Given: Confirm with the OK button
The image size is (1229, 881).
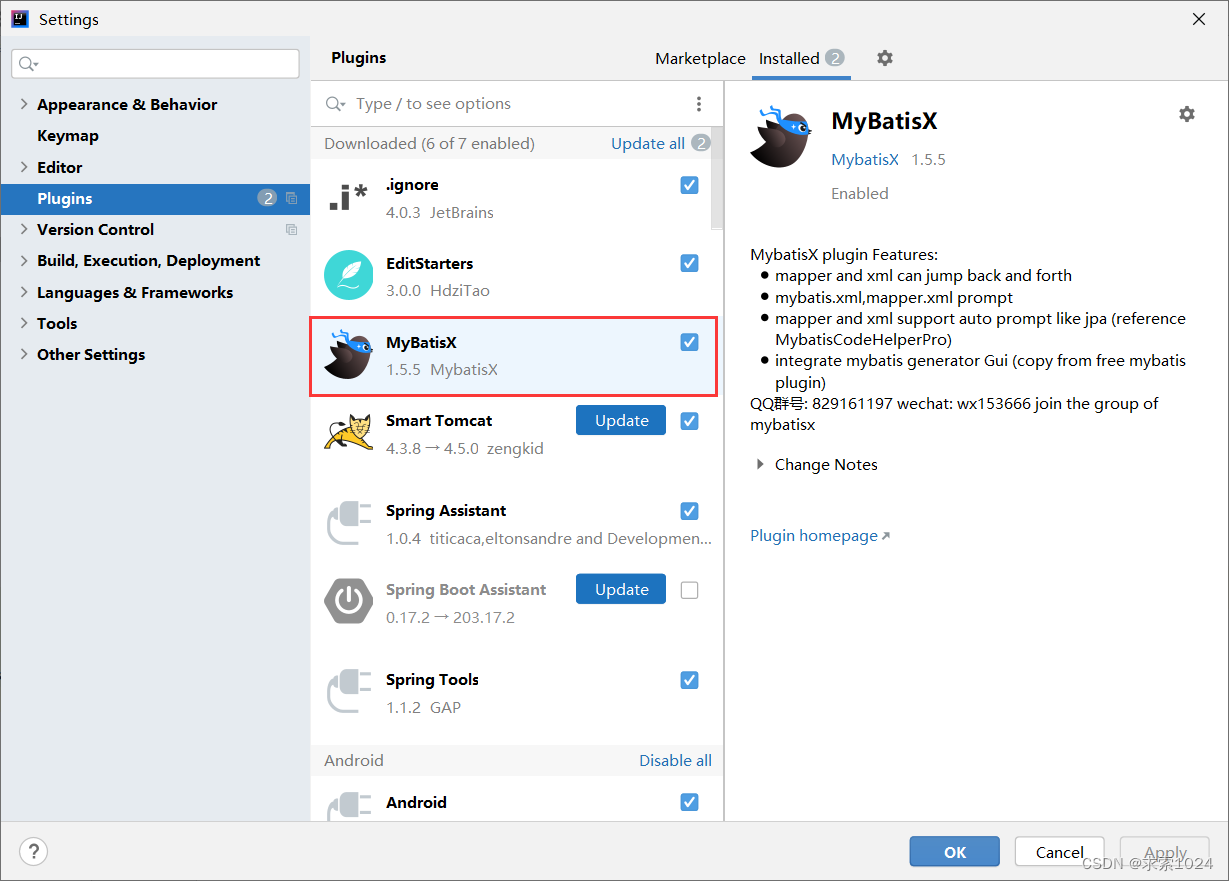Looking at the screenshot, I should [955, 852].
